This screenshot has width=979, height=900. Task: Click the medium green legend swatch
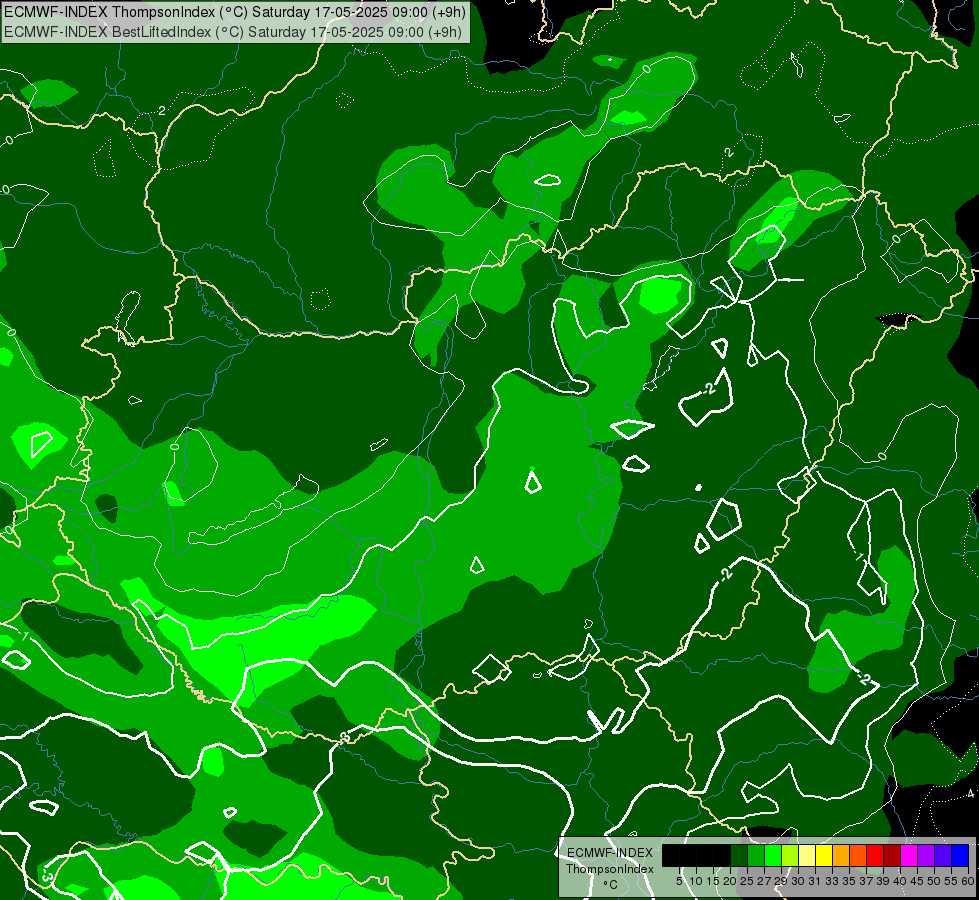coord(756,855)
